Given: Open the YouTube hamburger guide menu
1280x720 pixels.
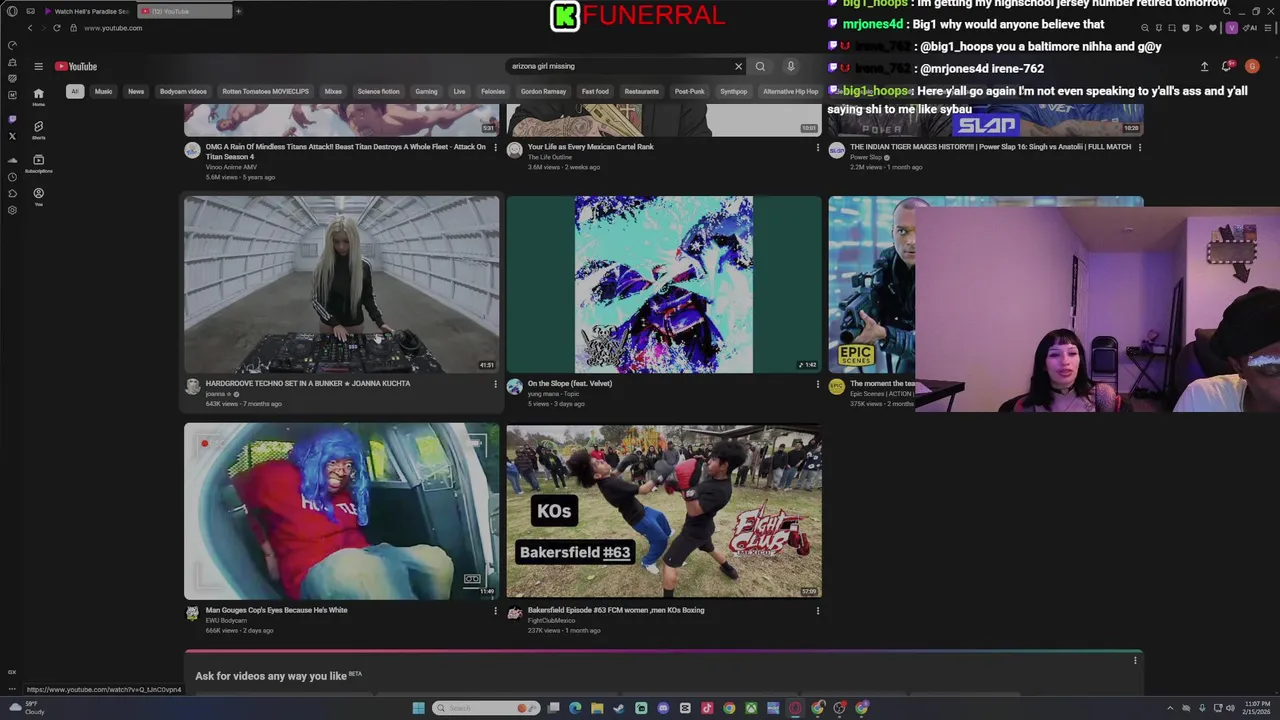Looking at the screenshot, I should pyautogui.click(x=38, y=67).
